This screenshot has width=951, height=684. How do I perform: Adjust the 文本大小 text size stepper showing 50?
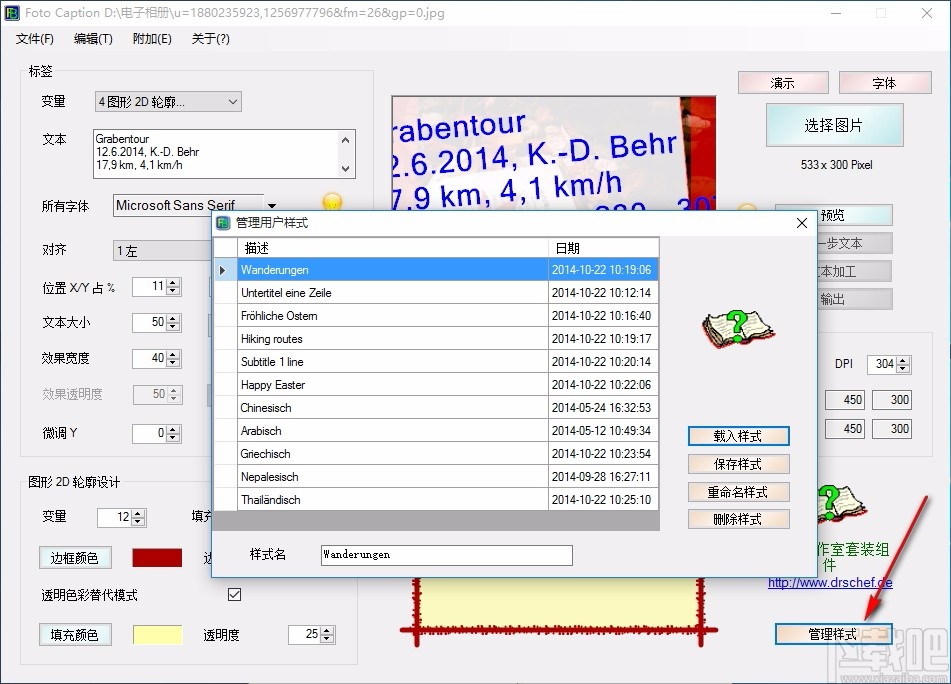pyautogui.click(x=173, y=323)
